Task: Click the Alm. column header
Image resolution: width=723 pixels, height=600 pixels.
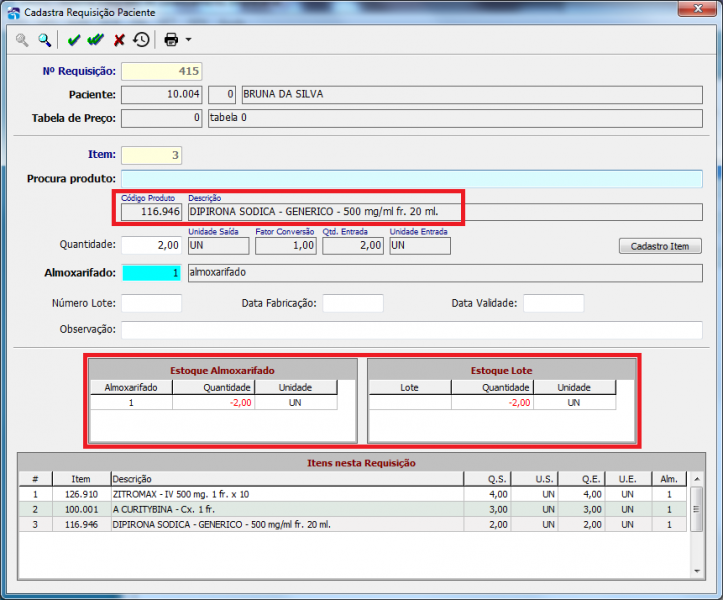Action: tap(669, 479)
